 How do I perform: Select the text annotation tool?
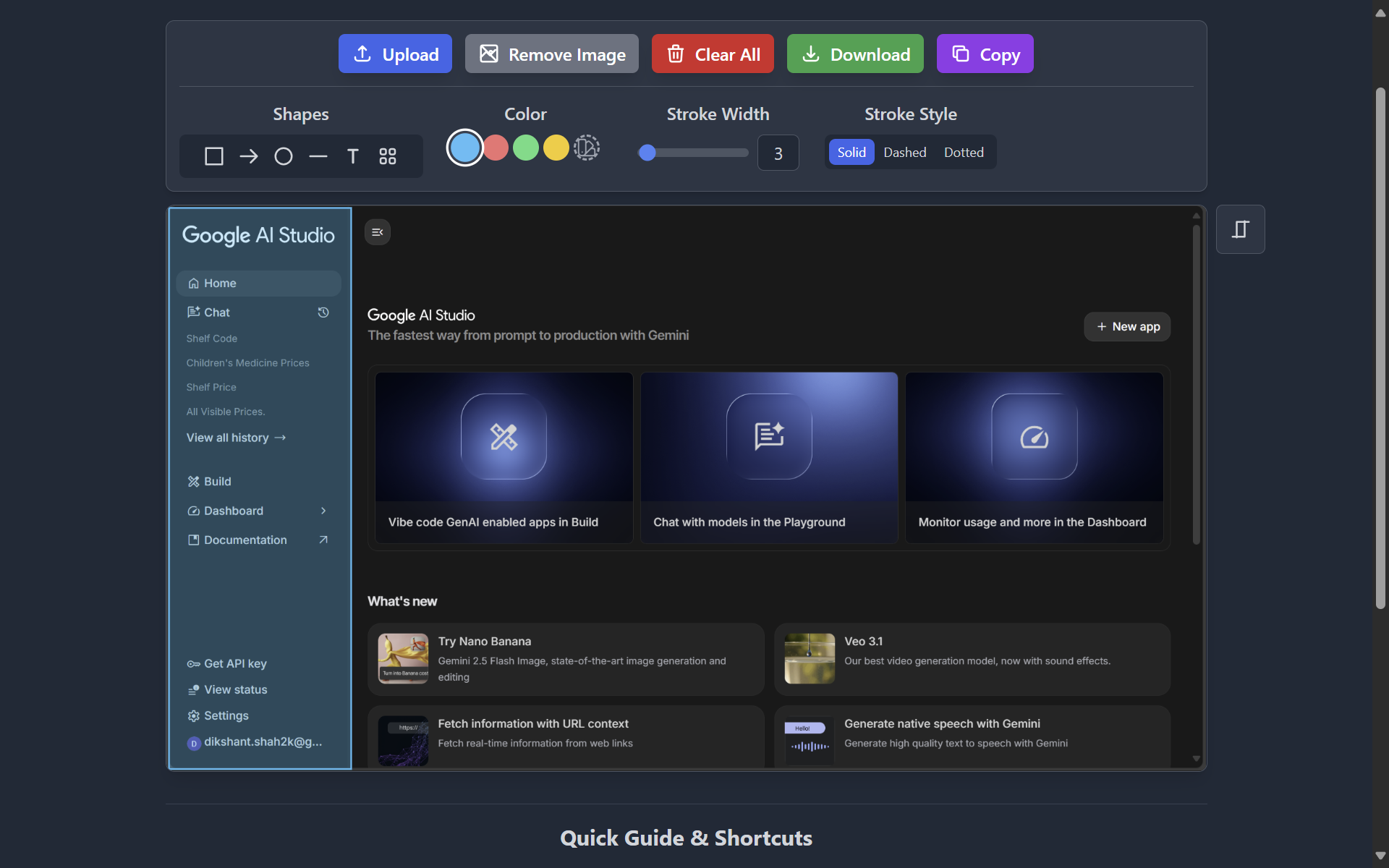point(352,156)
